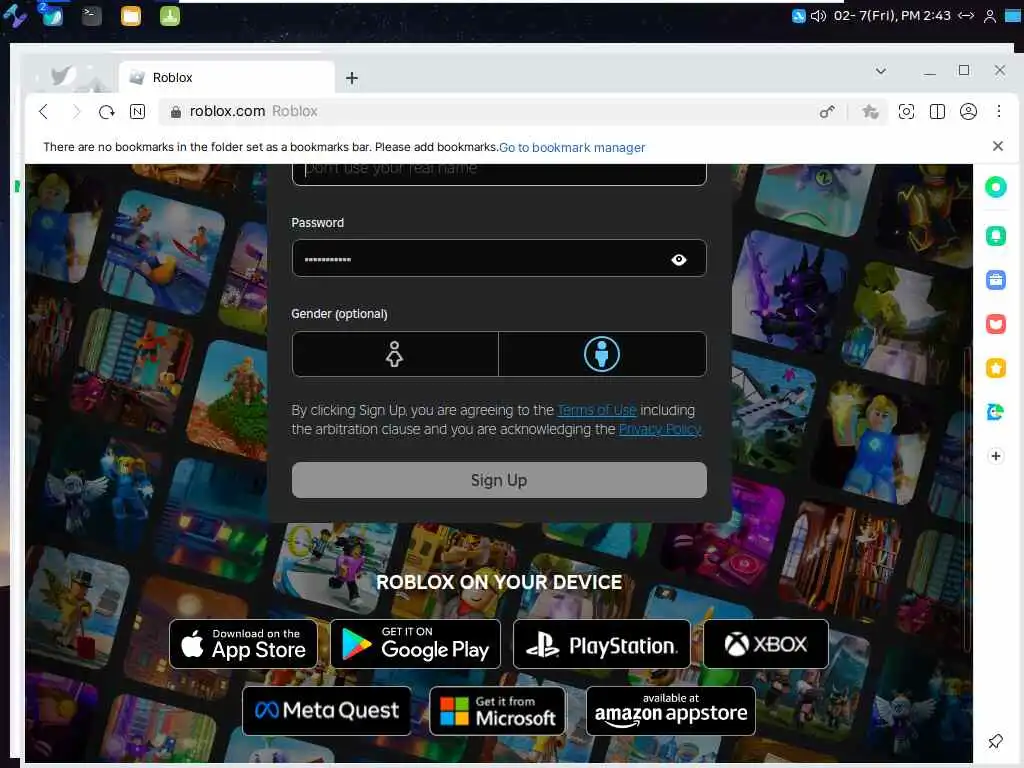Open the browser three-dot menu
Image resolution: width=1024 pixels, height=768 pixels.
[x=999, y=112]
